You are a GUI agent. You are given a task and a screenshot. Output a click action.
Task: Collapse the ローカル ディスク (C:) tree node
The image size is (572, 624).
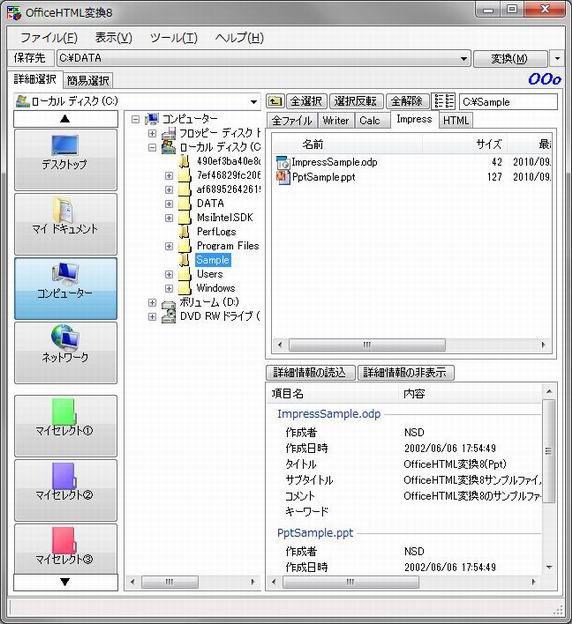click(152, 147)
